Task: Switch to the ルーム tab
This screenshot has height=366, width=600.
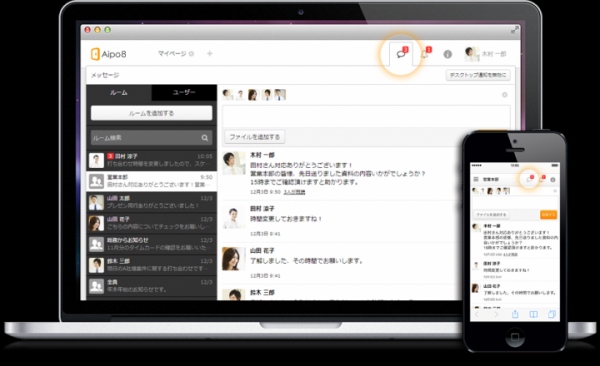Action: pos(119,93)
